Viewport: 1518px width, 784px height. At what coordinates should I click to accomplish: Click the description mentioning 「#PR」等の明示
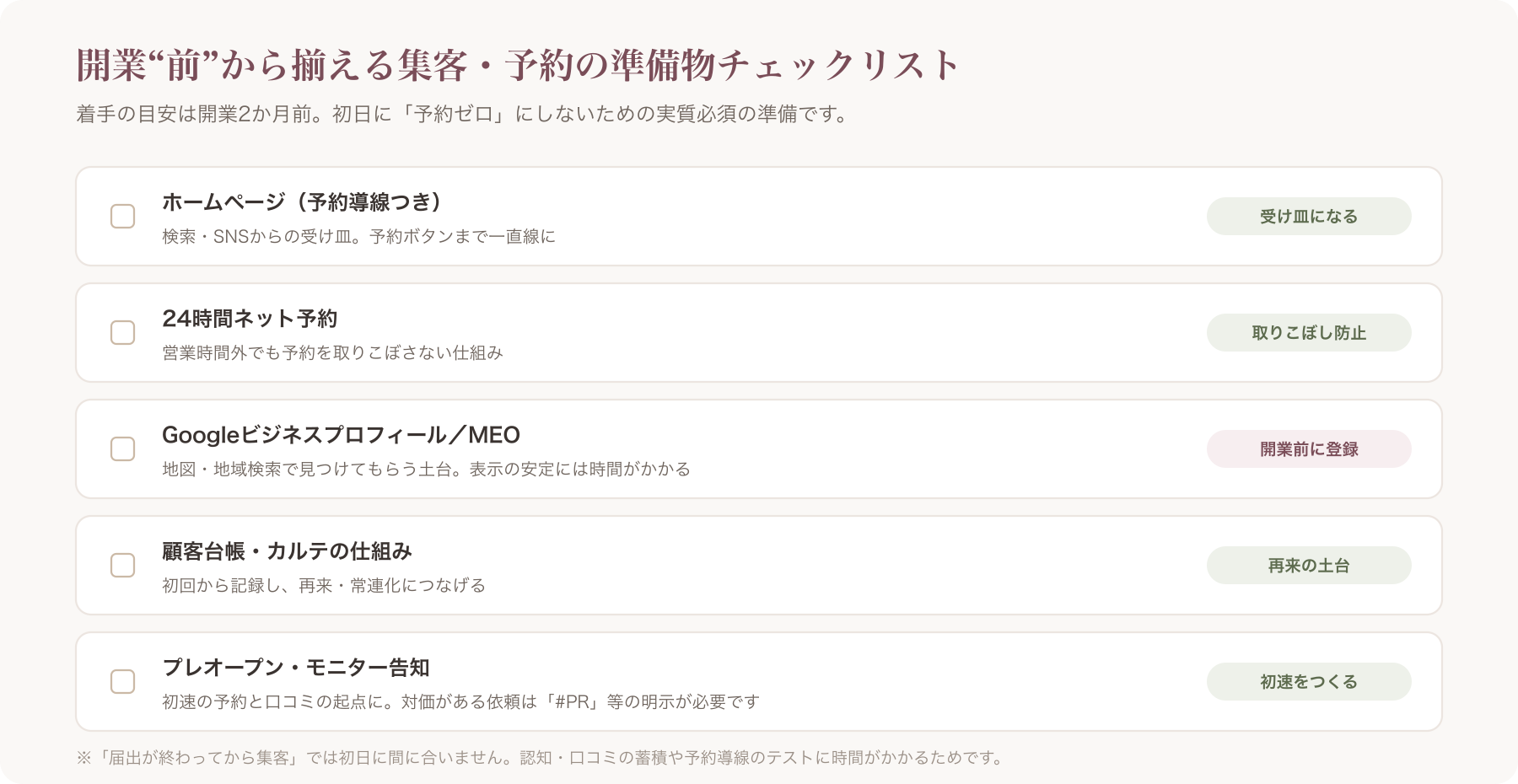pos(460,701)
